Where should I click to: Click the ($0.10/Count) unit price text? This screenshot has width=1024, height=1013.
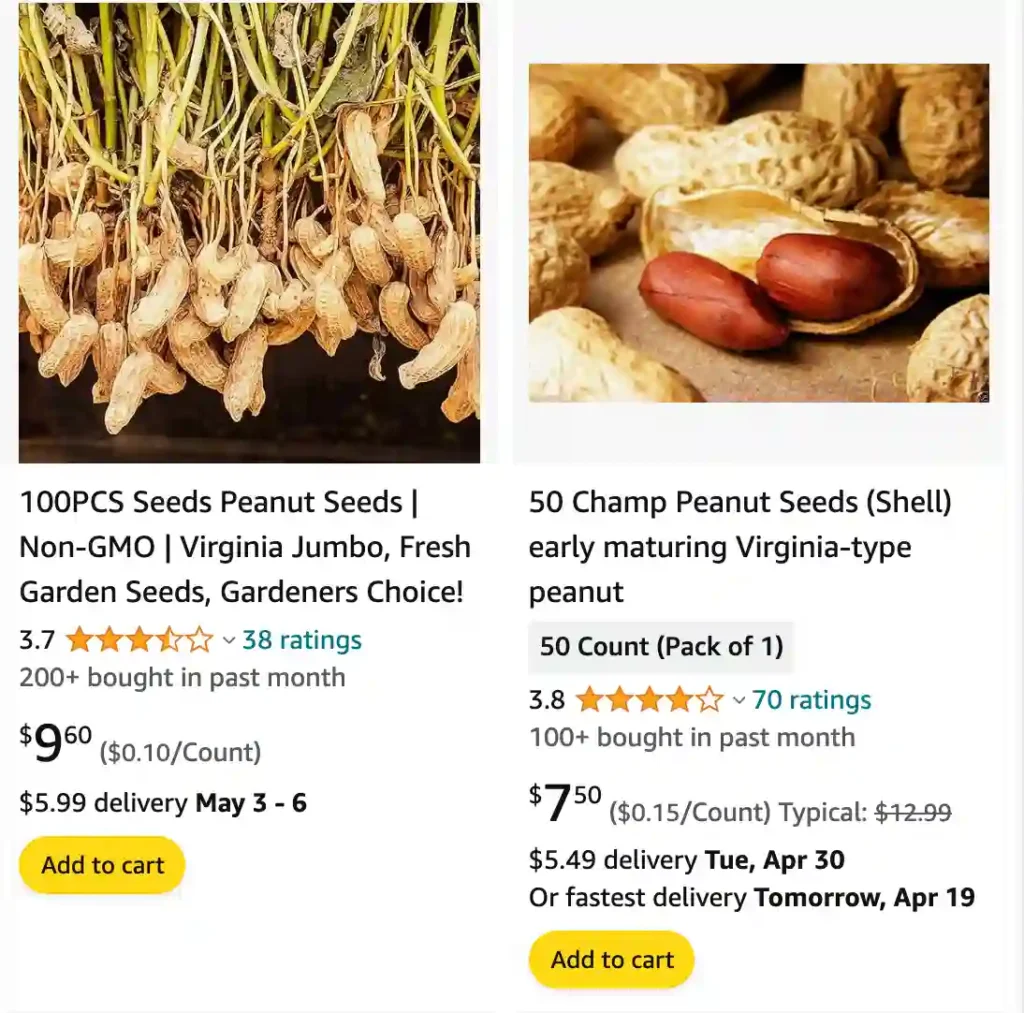pos(180,752)
